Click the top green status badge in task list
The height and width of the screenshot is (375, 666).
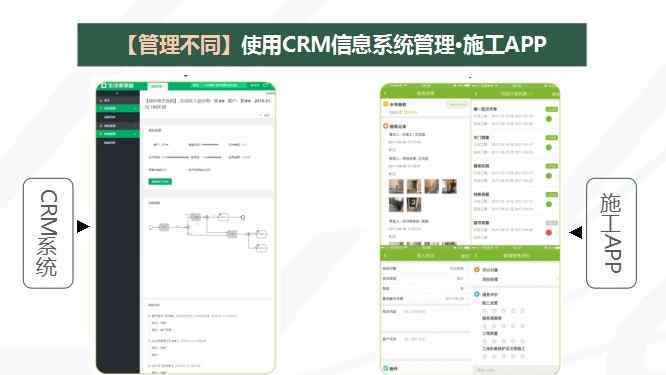pos(551,110)
